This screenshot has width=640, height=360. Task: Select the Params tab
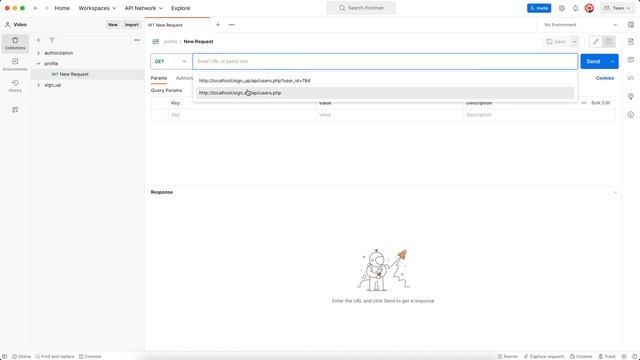159,78
